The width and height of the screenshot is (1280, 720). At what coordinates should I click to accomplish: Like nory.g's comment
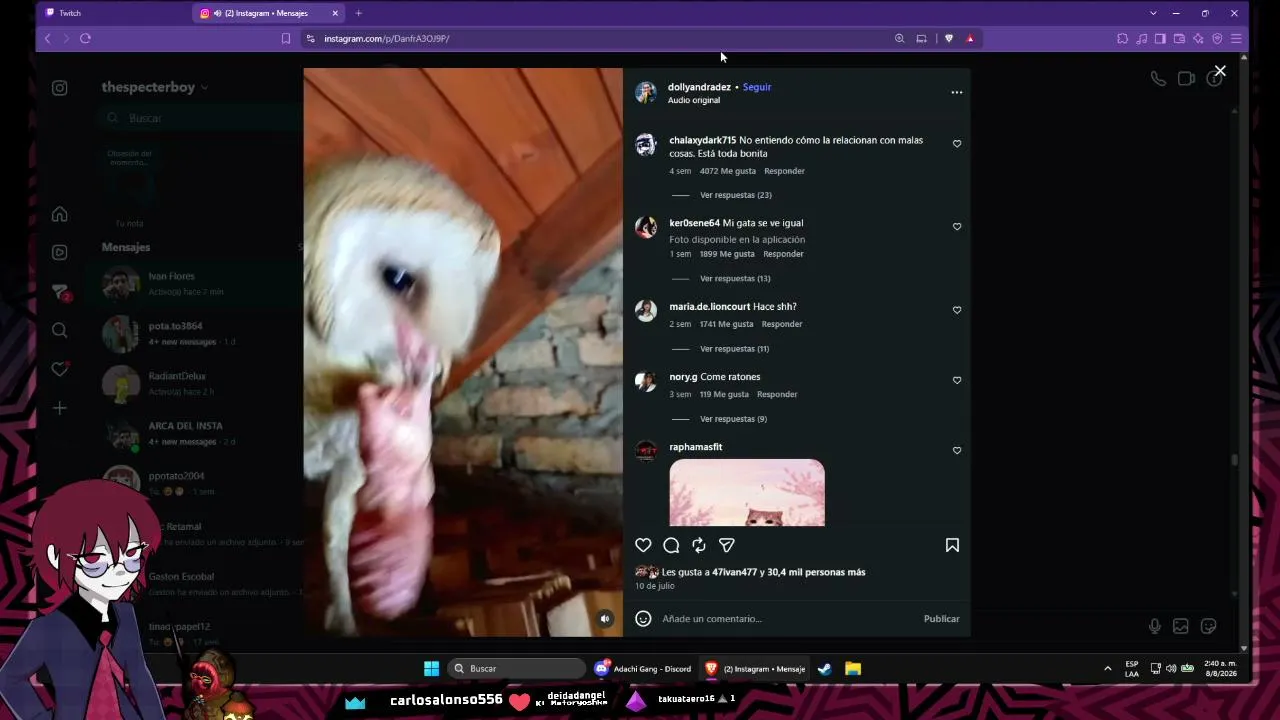[x=957, y=380]
